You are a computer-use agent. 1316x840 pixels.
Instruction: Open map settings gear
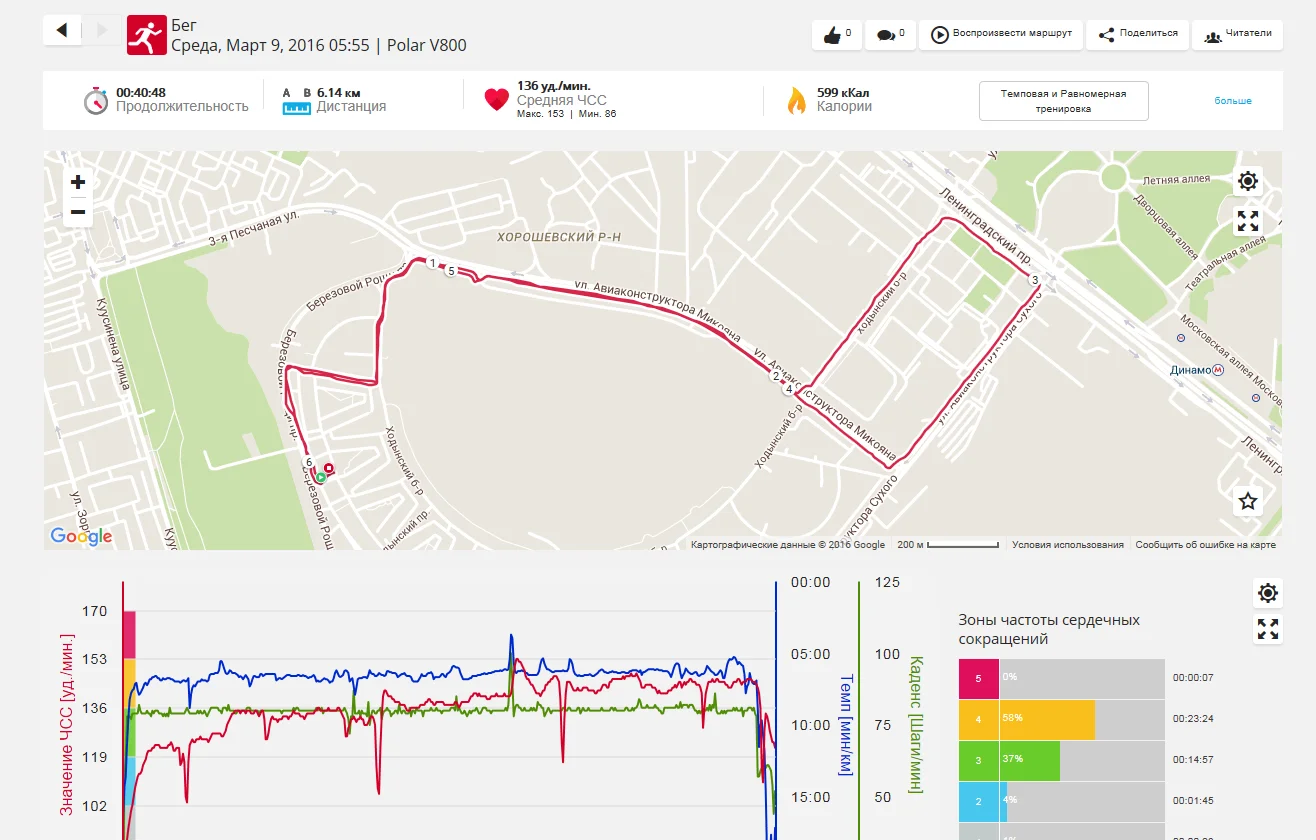click(1248, 181)
